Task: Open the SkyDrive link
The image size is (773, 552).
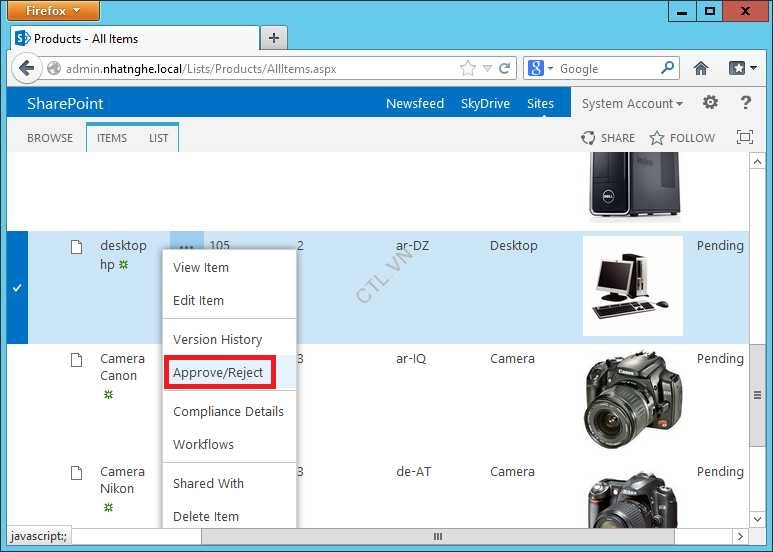Action: point(485,104)
